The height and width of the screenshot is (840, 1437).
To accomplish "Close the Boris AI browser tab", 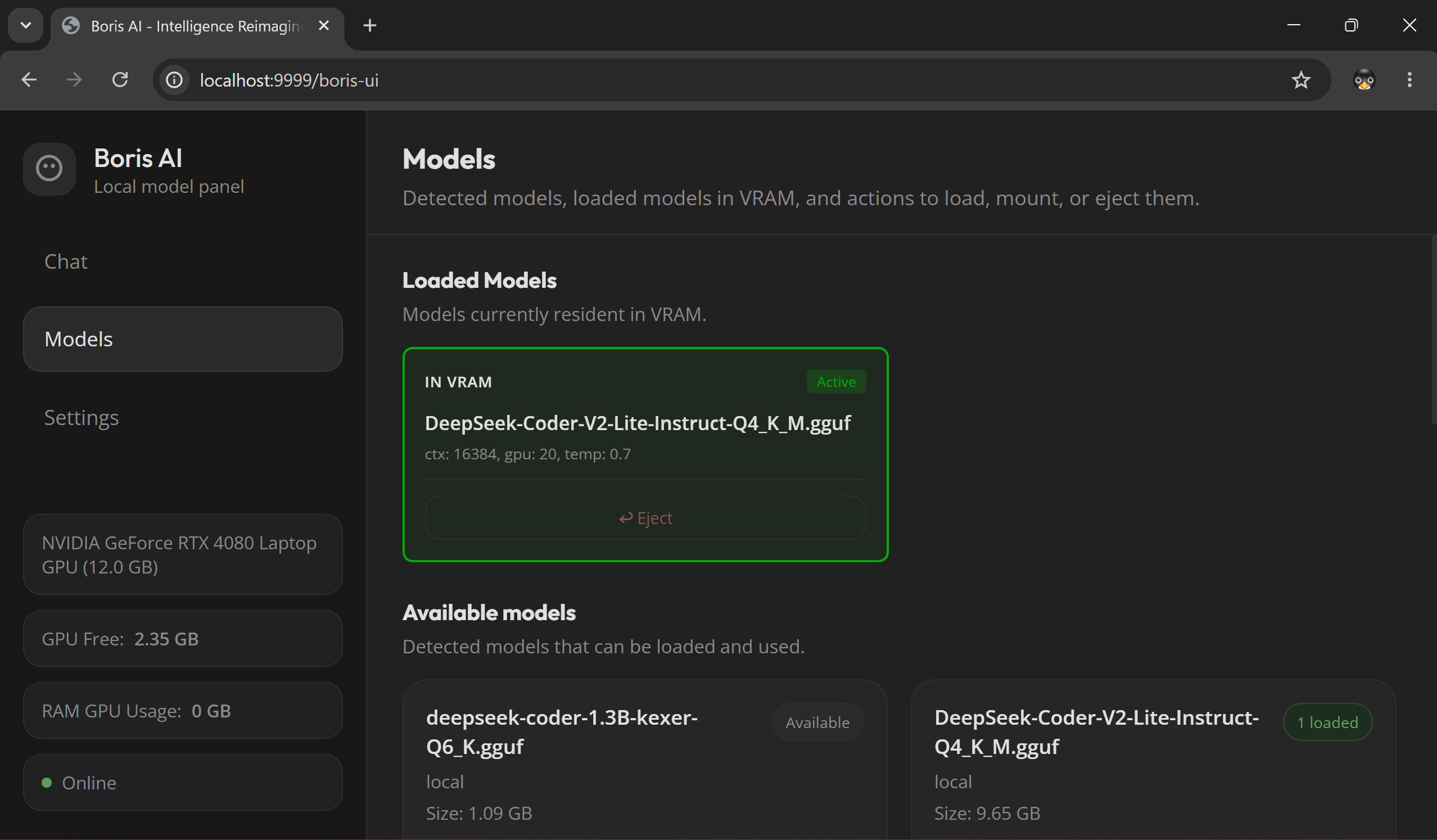I will point(324,26).
